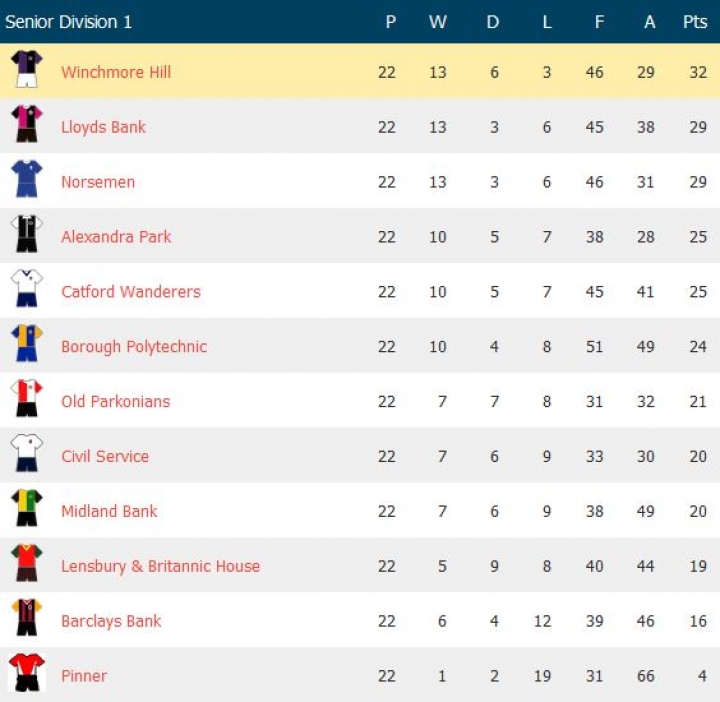
Task: Click the Winchmore Hill kit icon
Action: 26,70
